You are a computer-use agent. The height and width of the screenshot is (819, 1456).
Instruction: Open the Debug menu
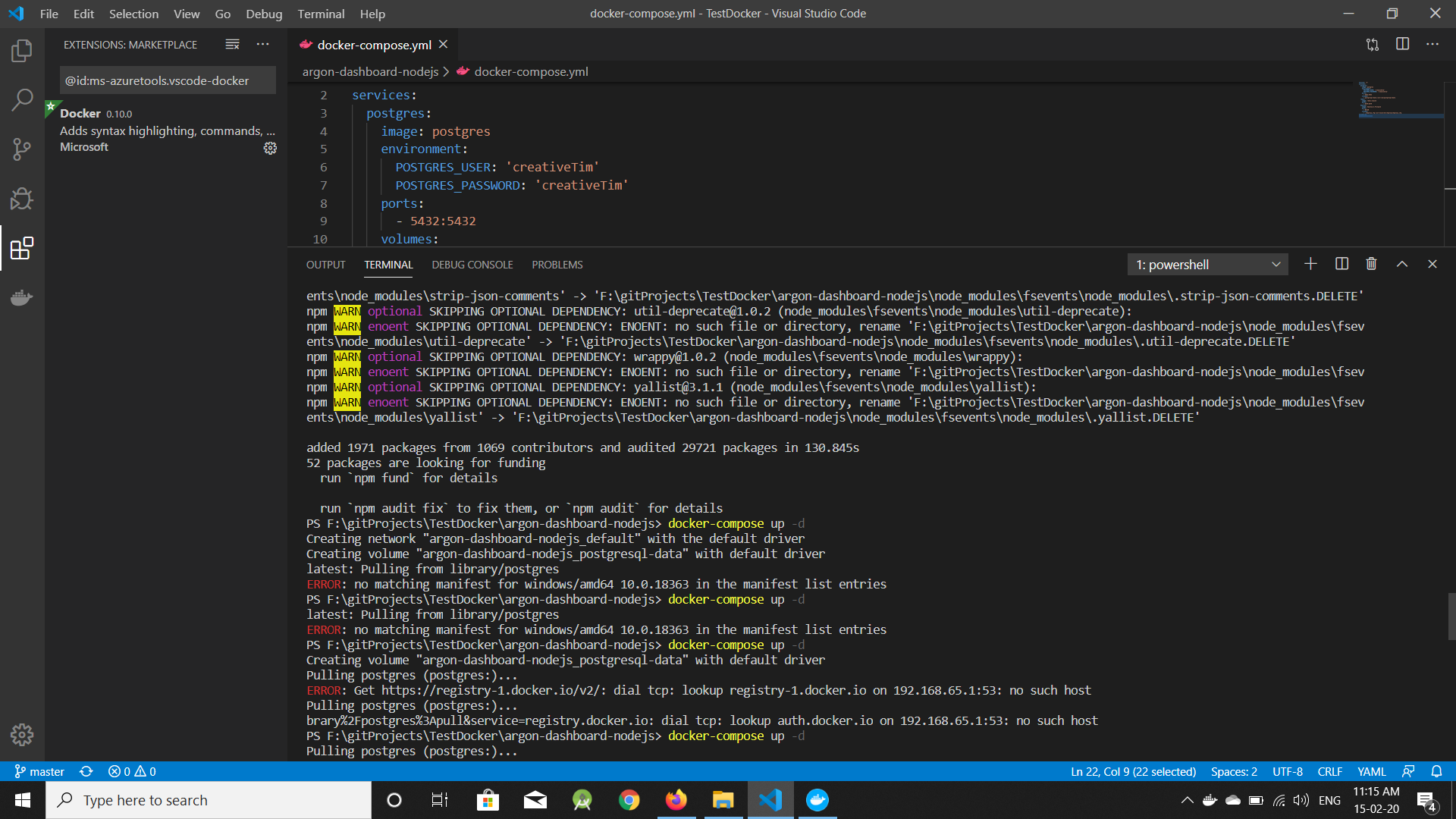click(264, 14)
